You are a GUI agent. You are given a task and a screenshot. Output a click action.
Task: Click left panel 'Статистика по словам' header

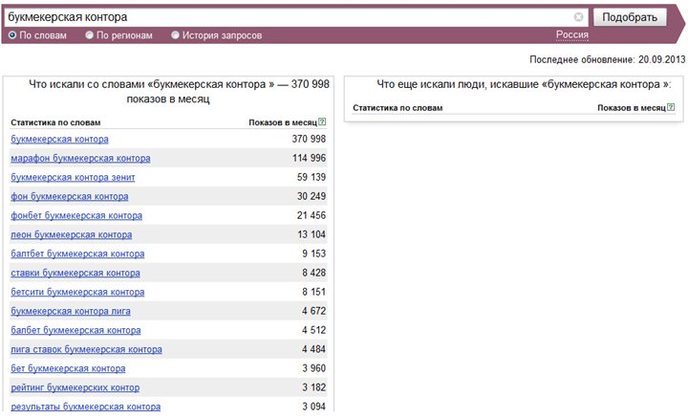(x=56, y=122)
